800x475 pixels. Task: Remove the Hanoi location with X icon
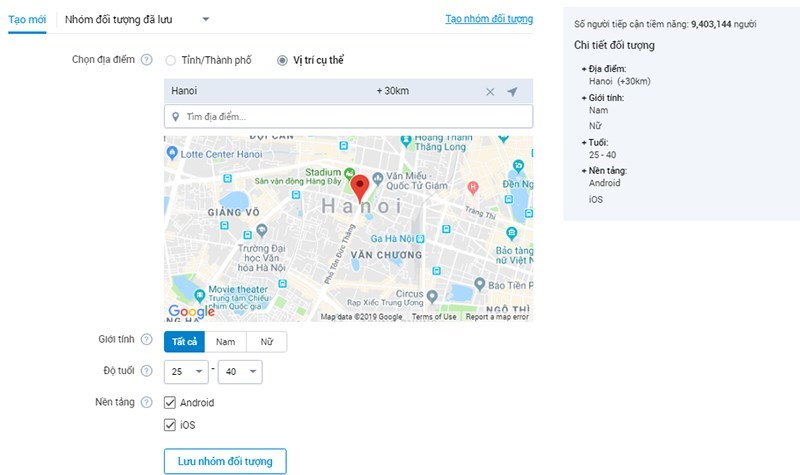(490, 92)
